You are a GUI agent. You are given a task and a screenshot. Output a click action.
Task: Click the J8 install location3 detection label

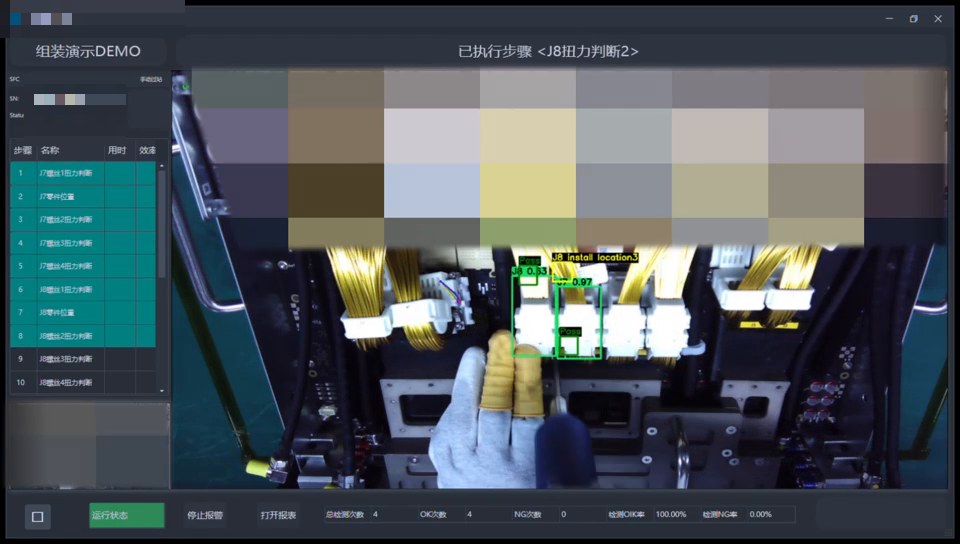point(595,258)
